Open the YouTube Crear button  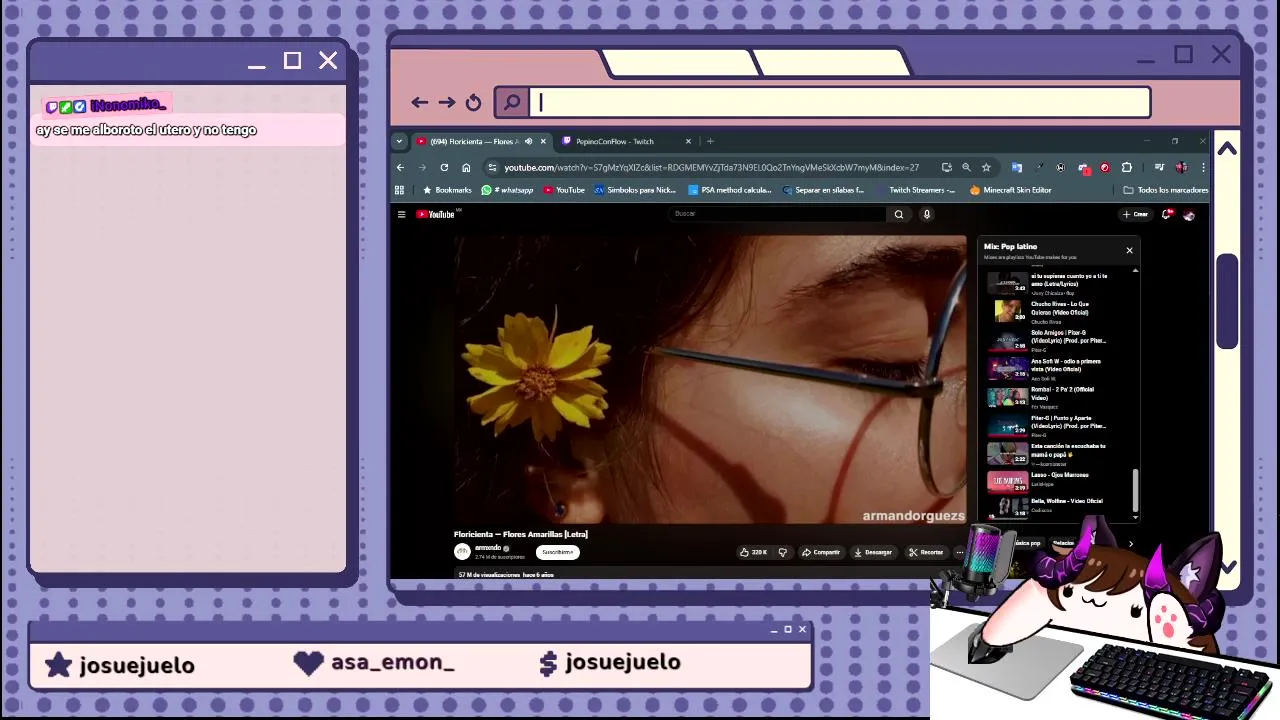(1135, 214)
